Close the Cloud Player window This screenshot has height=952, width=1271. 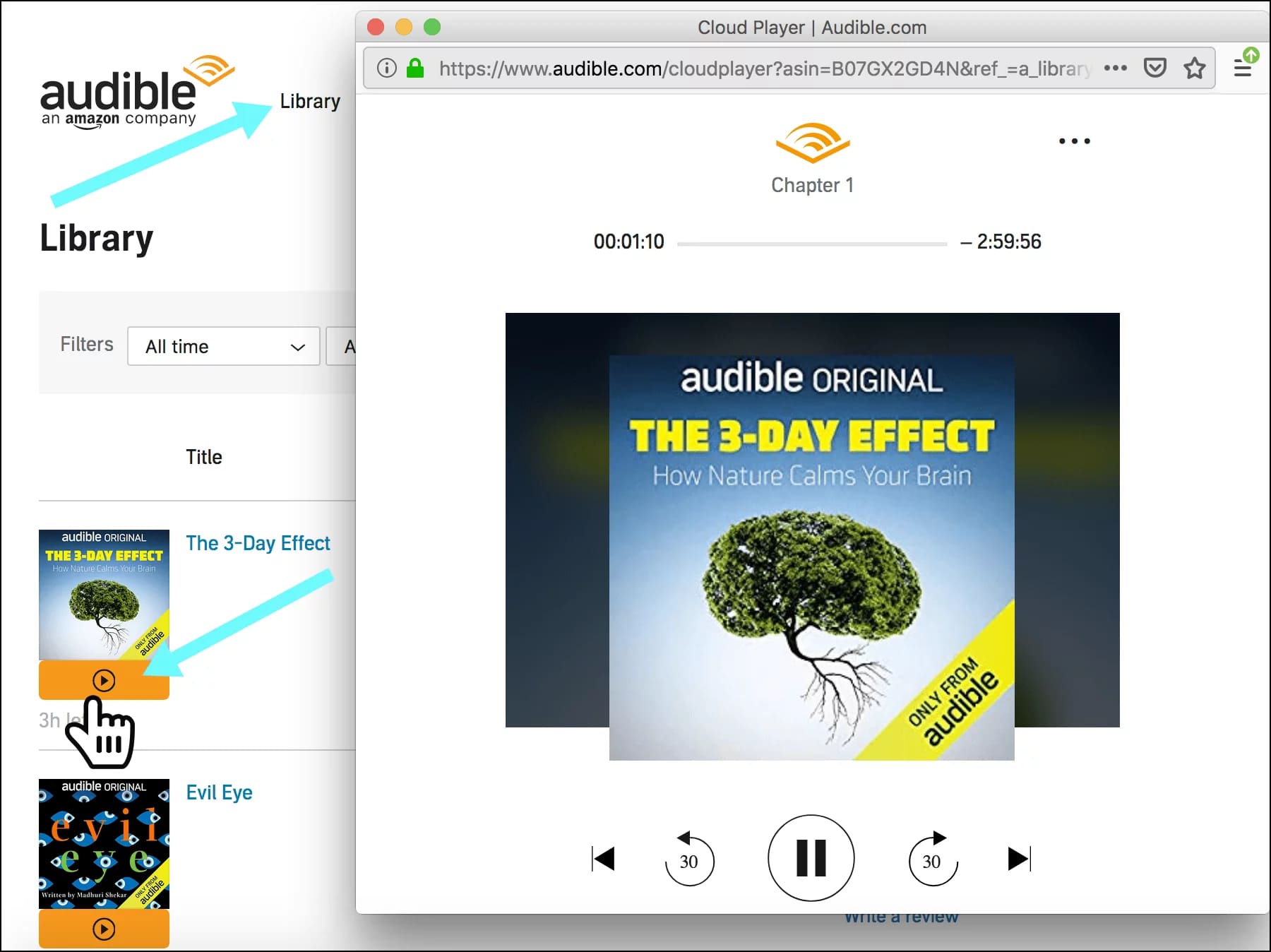pos(376,27)
